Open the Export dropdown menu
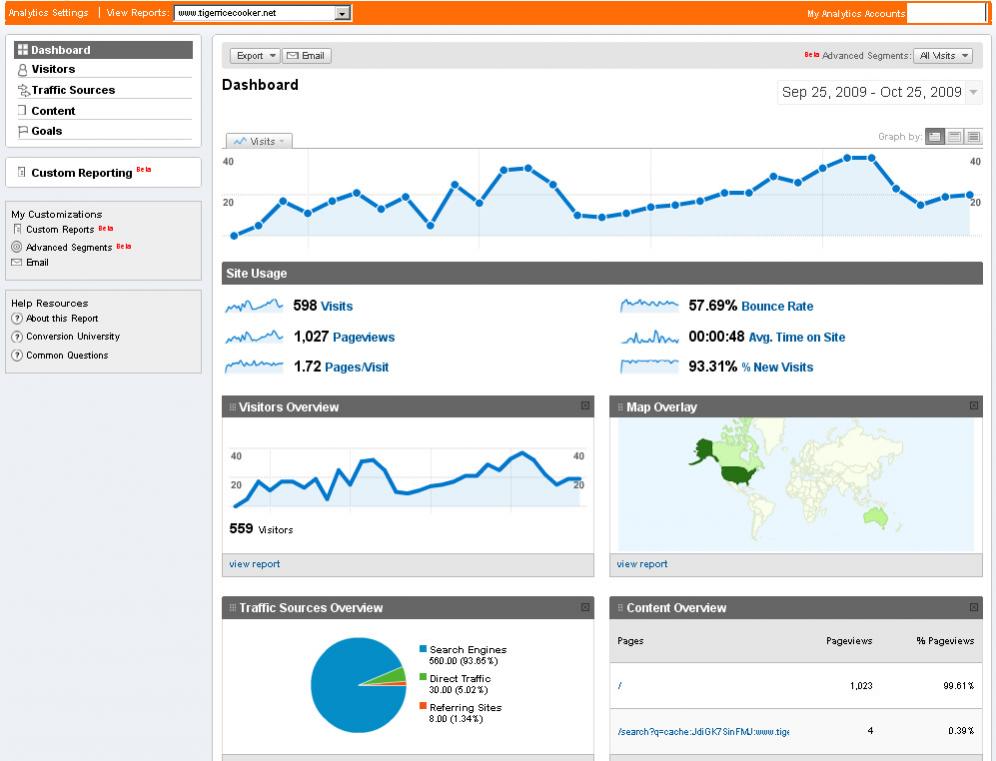The image size is (996, 761). click(x=254, y=56)
